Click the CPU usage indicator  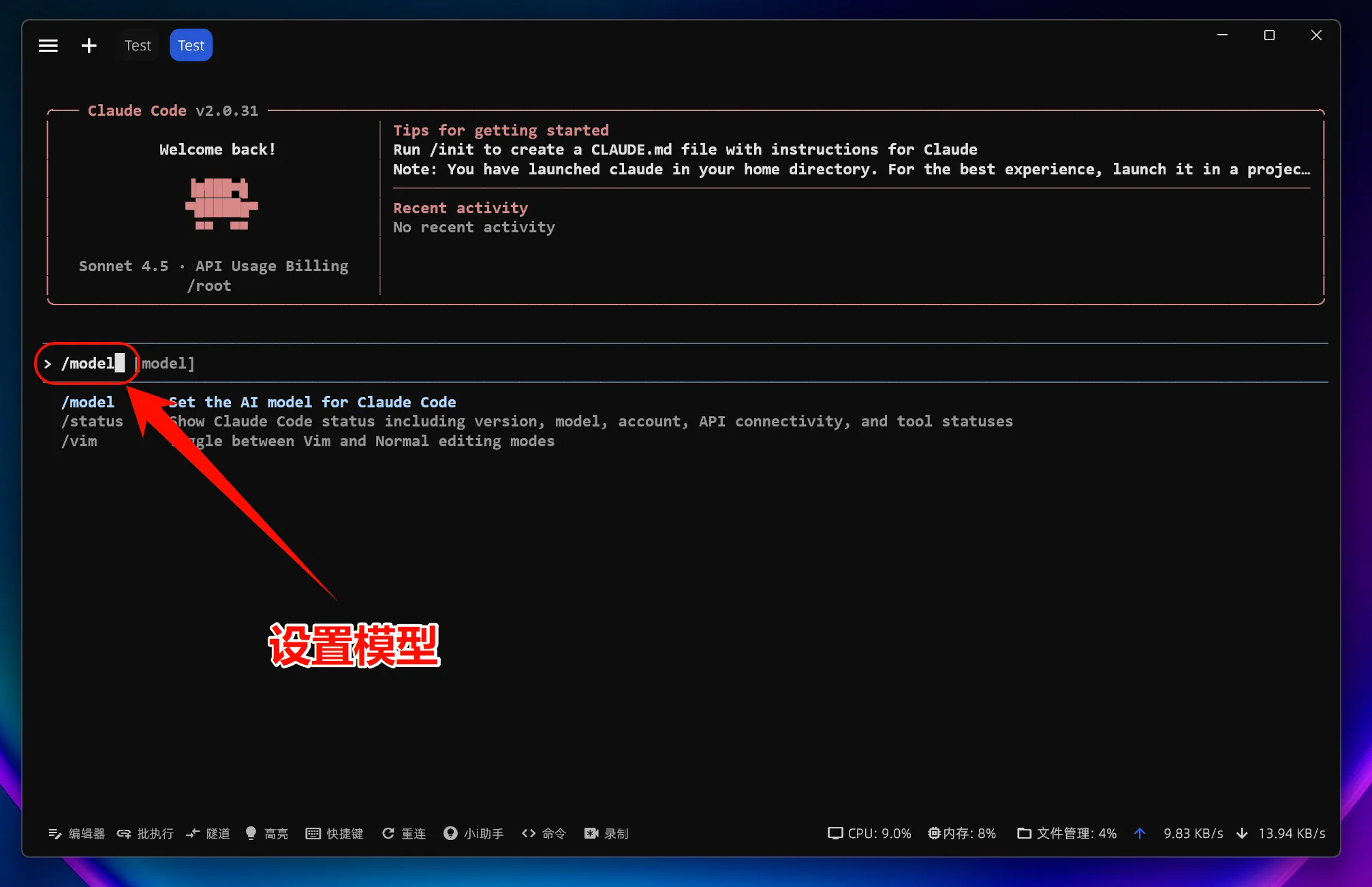869,833
